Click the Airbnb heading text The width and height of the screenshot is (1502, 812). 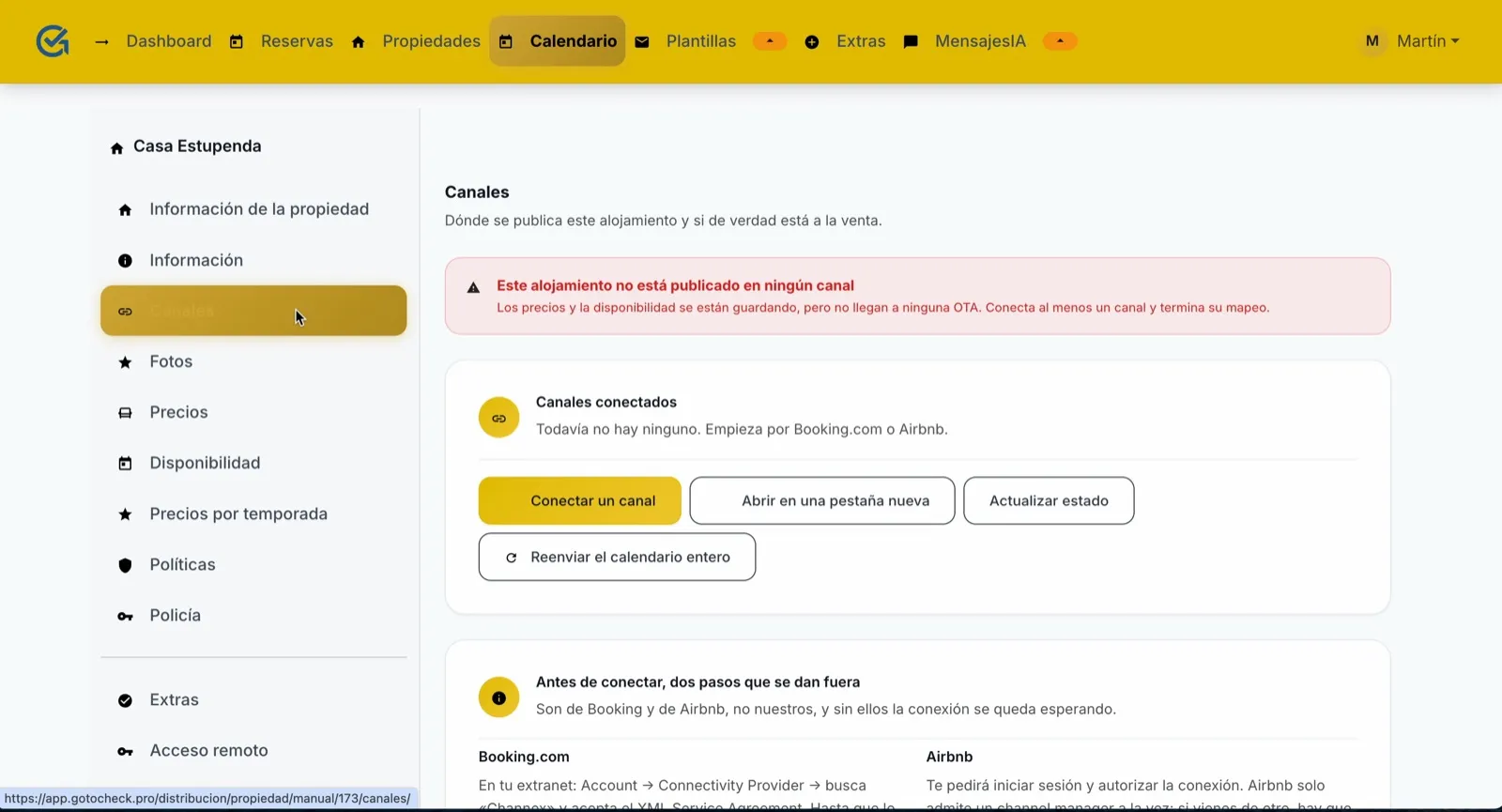pyautogui.click(x=949, y=757)
